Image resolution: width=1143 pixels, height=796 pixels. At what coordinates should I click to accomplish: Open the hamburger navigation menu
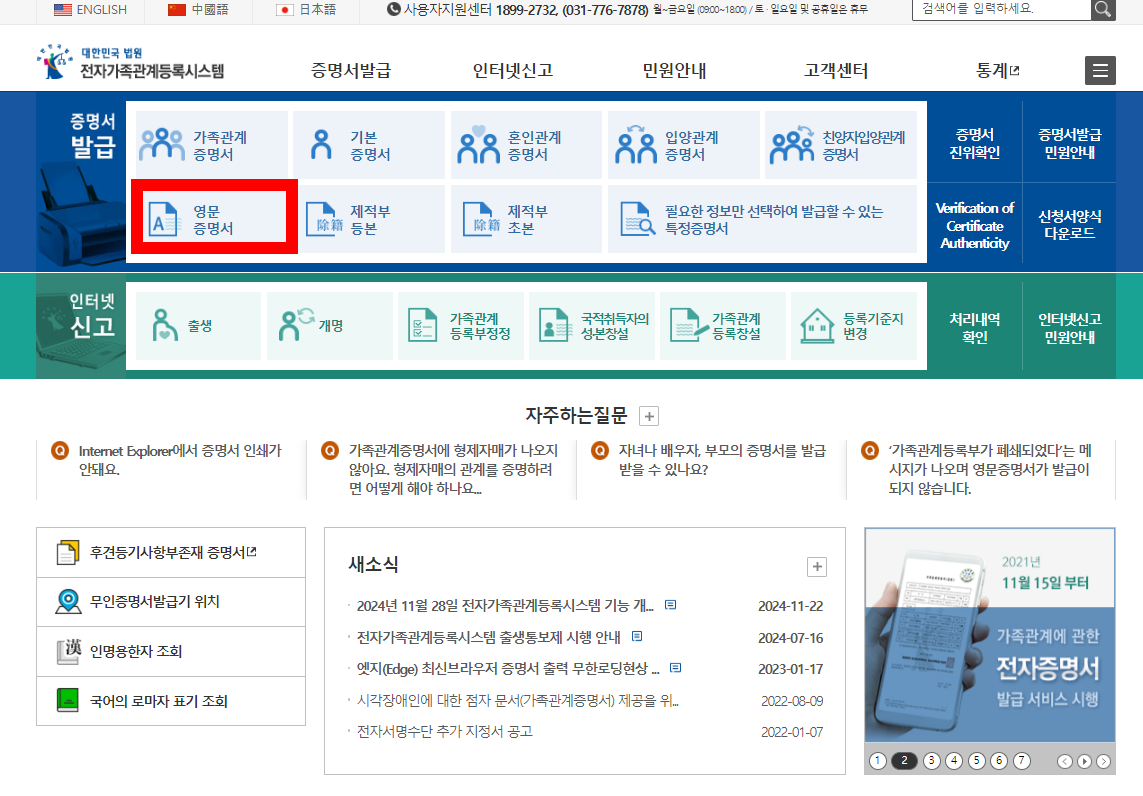(x=1100, y=70)
